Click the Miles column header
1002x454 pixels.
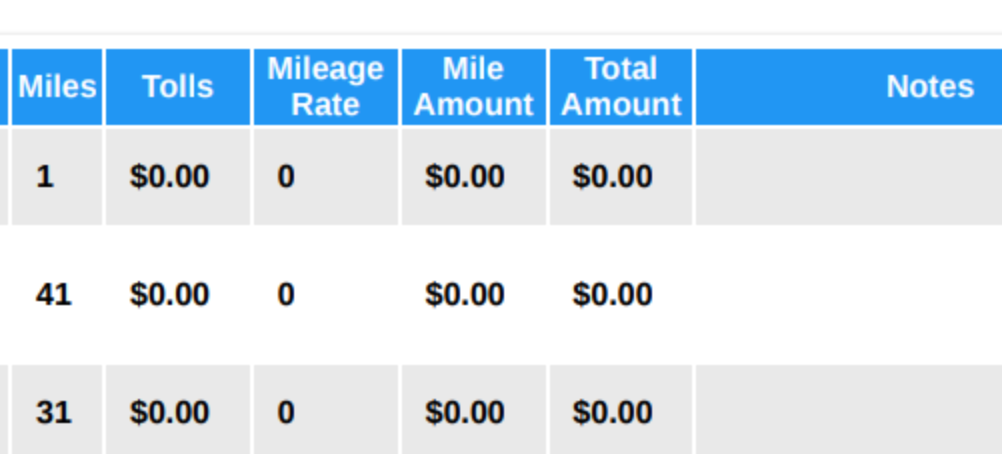[57, 87]
